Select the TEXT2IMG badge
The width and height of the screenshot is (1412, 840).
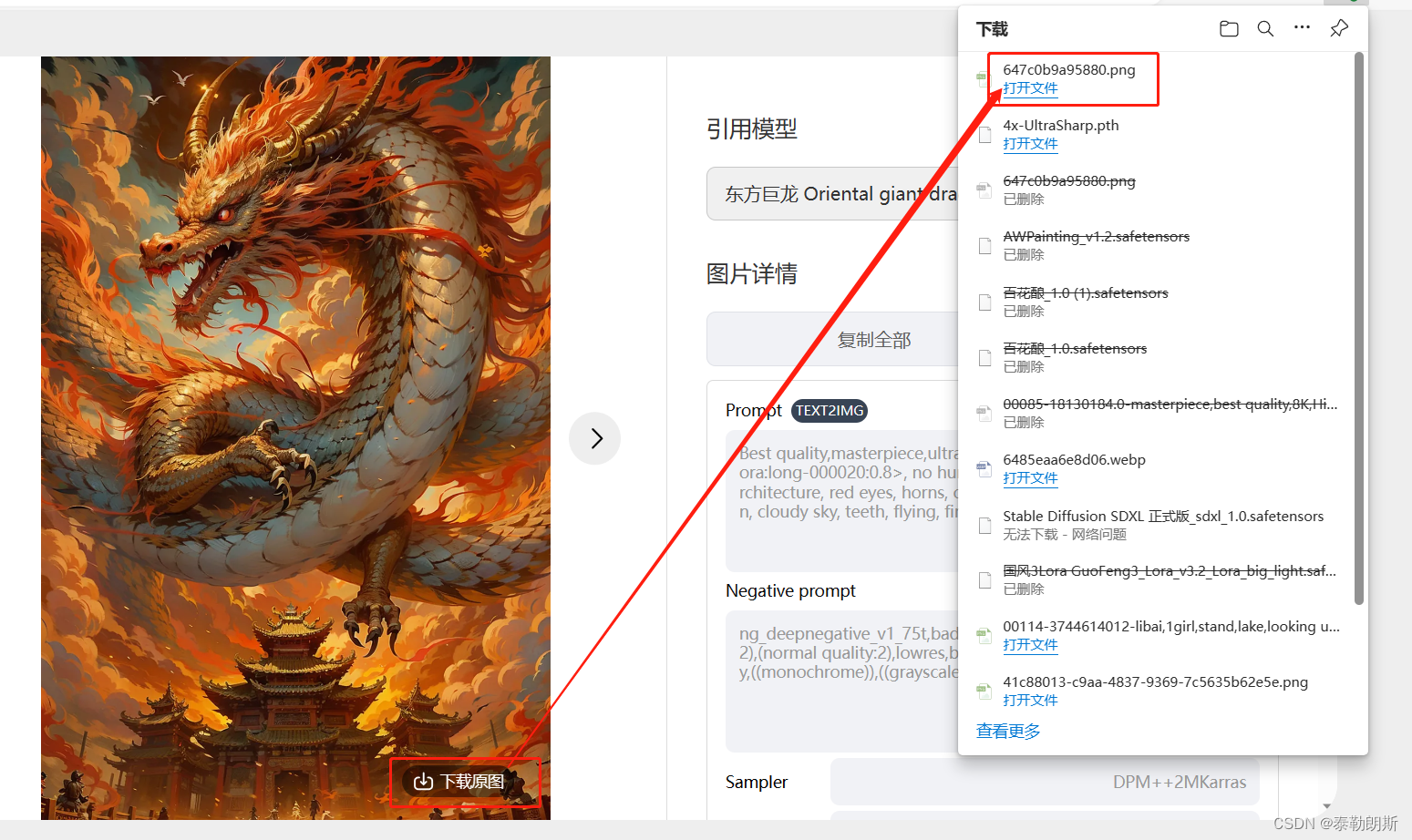point(829,410)
